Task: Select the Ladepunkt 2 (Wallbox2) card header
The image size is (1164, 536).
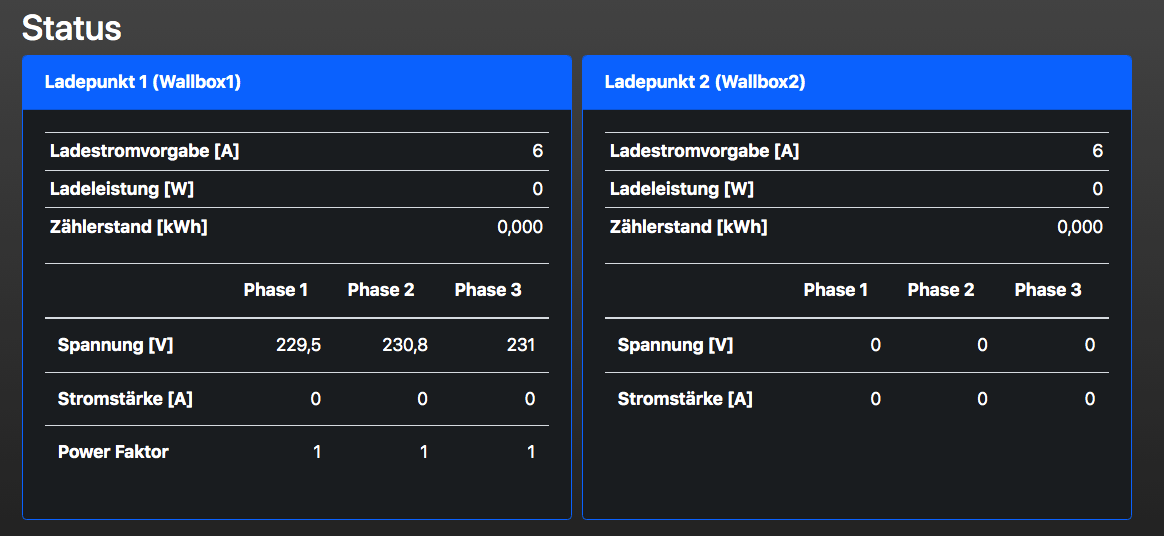Action: pos(705,82)
